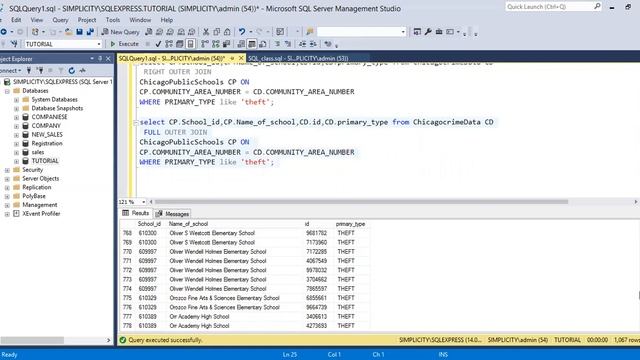Click the Navigate Backward arrow icon
The image size is (640, 360).
click(x=3, y=32)
